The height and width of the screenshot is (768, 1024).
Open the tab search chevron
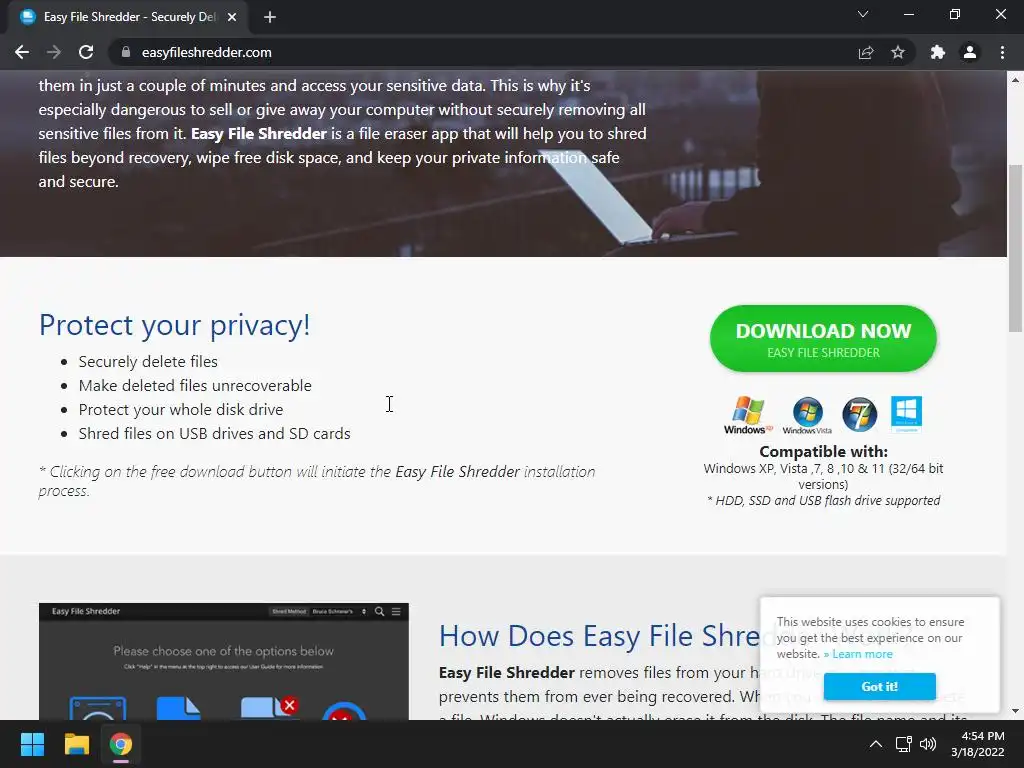[863, 14]
